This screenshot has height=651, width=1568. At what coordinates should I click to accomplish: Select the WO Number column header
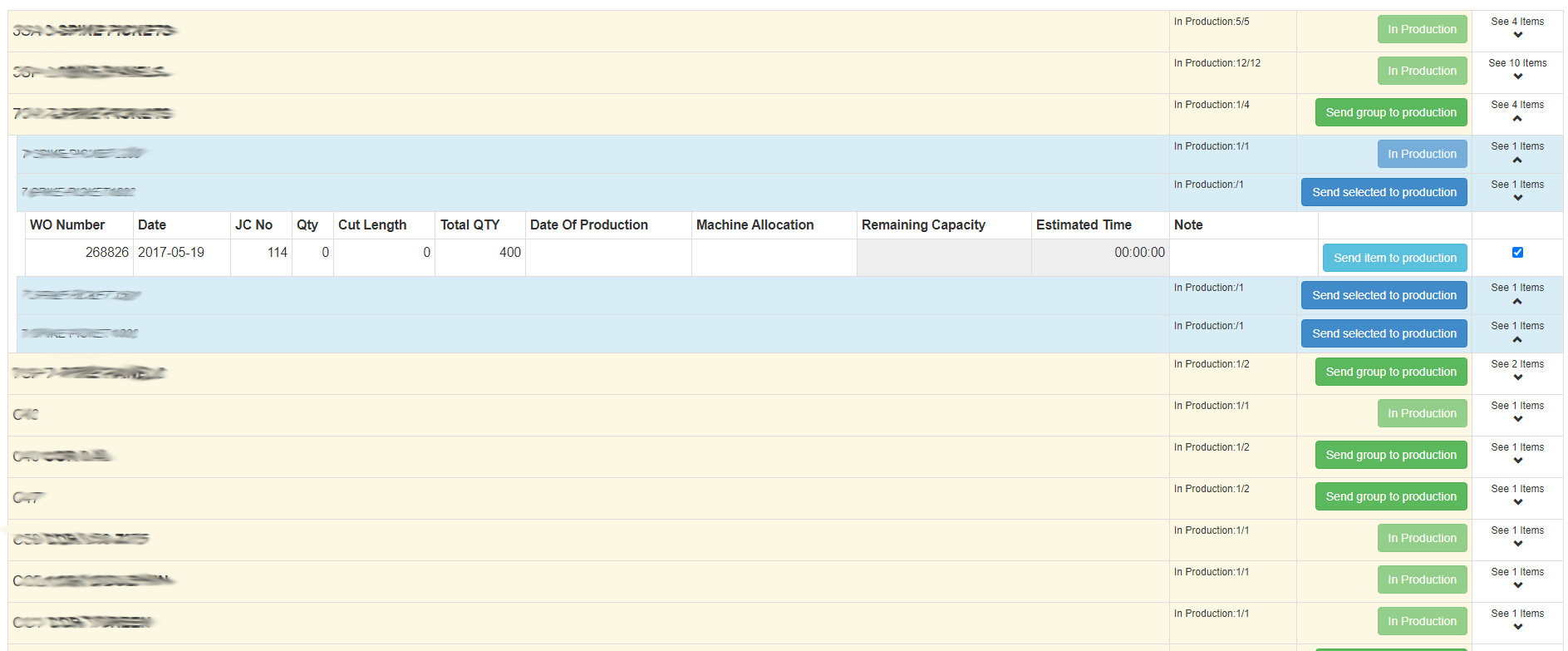67,225
